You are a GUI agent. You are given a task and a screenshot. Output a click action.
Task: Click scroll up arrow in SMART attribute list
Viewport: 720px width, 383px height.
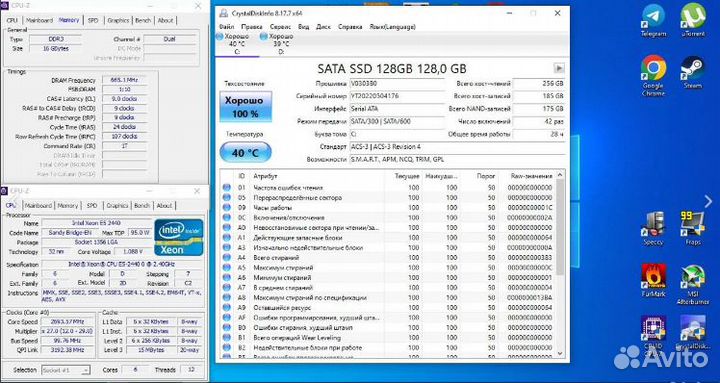[560, 175]
